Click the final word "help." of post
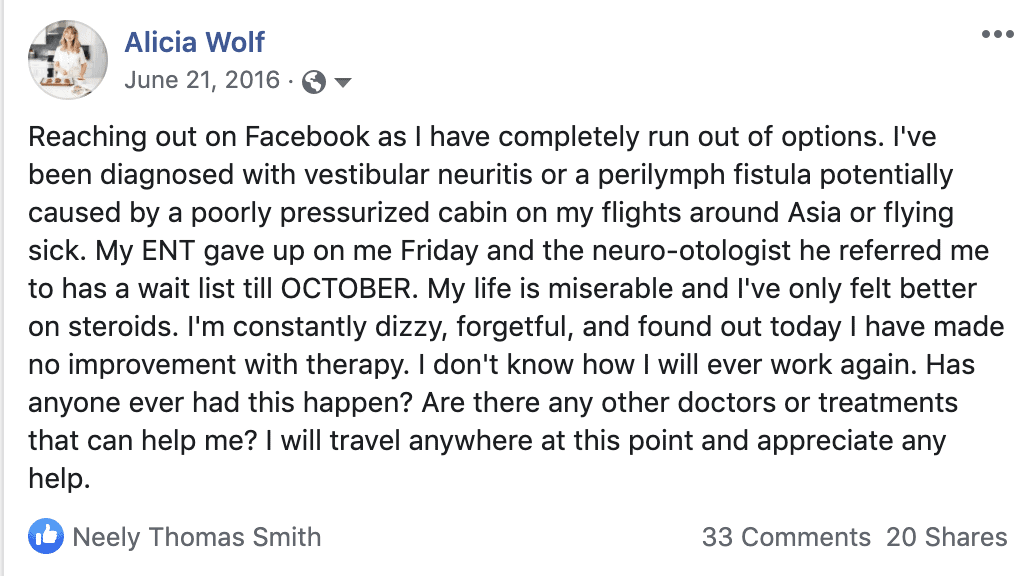The width and height of the screenshot is (1030, 576). click(59, 479)
